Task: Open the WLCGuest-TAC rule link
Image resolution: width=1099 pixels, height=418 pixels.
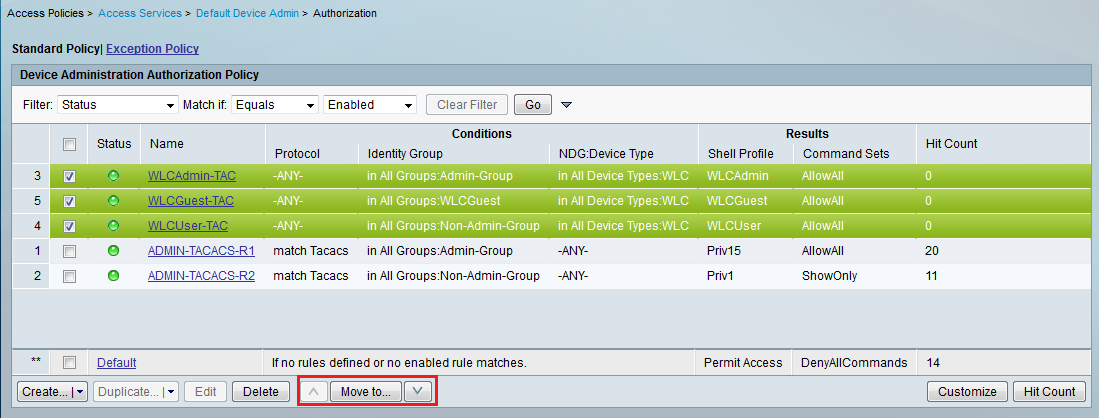Action: click(x=192, y=201)
